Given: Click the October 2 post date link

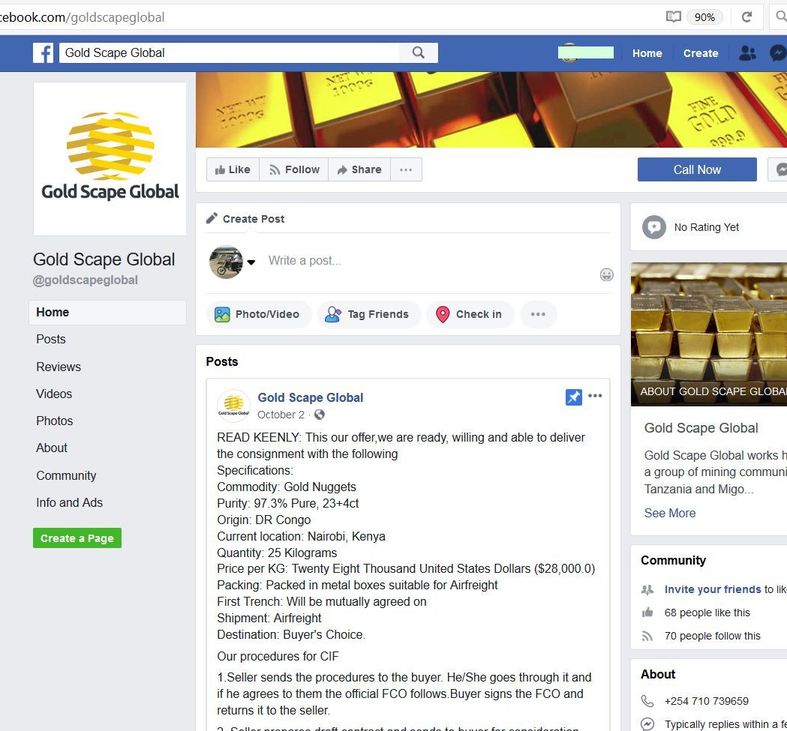Looking at the screenshot, I should pos(281,415).
